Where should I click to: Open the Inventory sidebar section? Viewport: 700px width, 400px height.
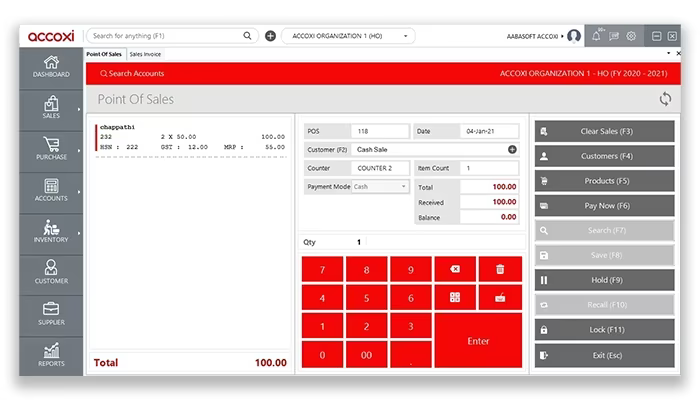click(51, 232)
